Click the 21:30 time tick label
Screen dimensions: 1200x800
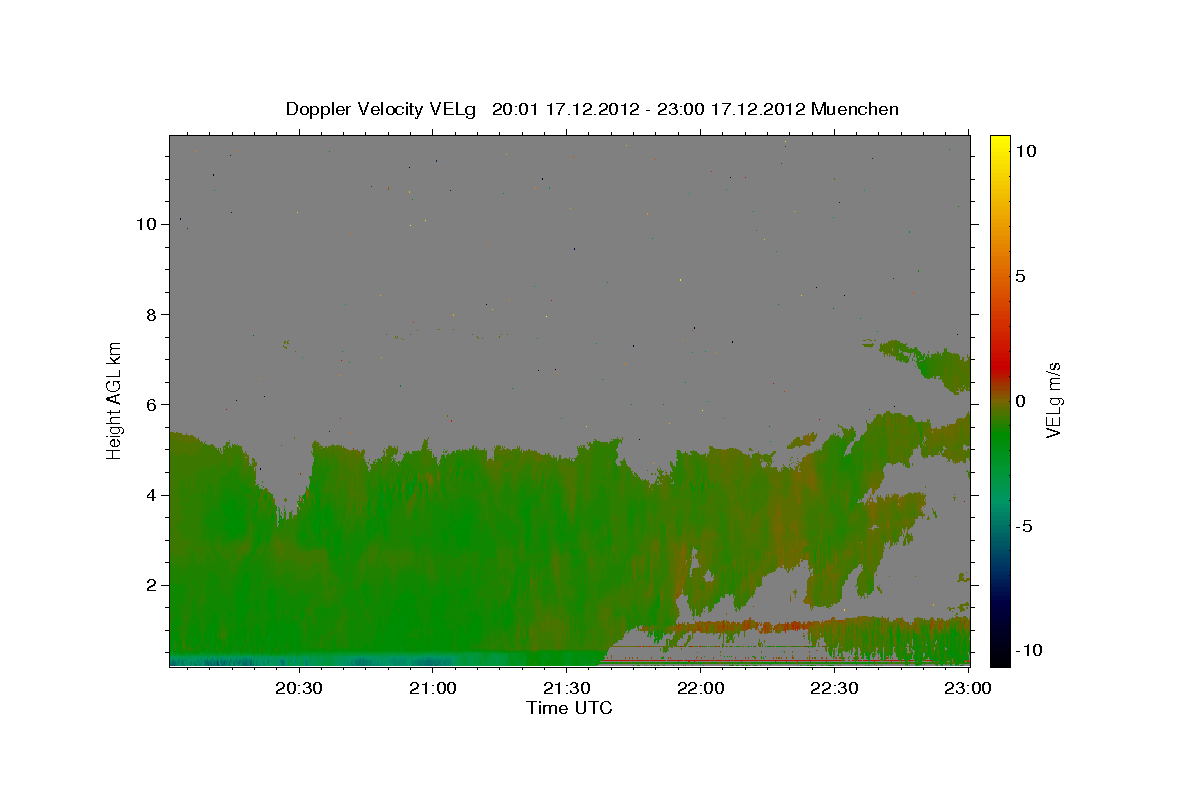(x=567, y=689)
